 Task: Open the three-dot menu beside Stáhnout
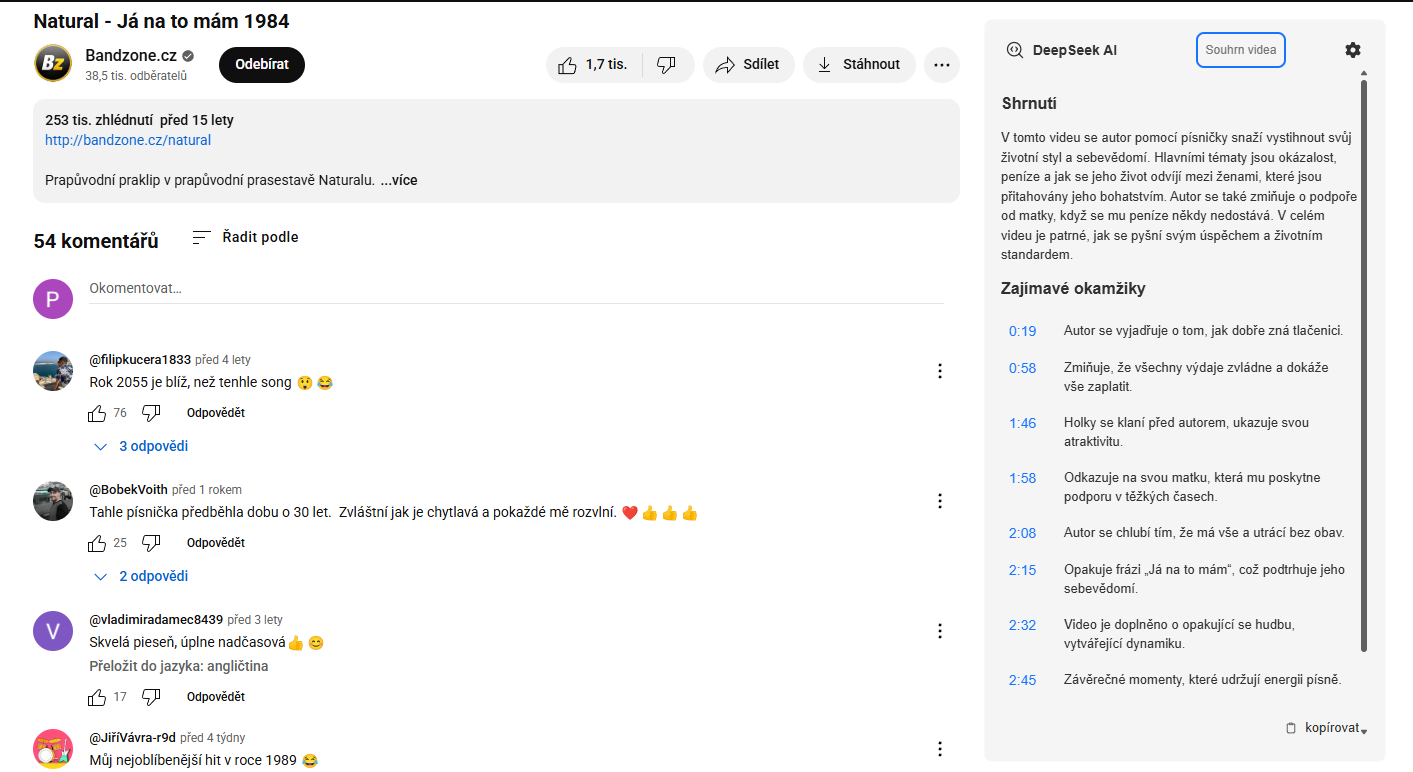click(941, 65)
